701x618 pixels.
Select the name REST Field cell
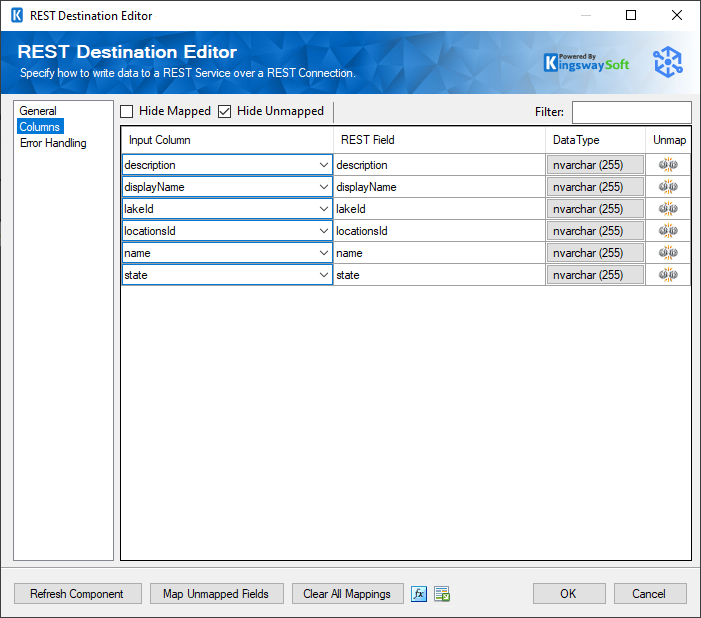point(439,253)
